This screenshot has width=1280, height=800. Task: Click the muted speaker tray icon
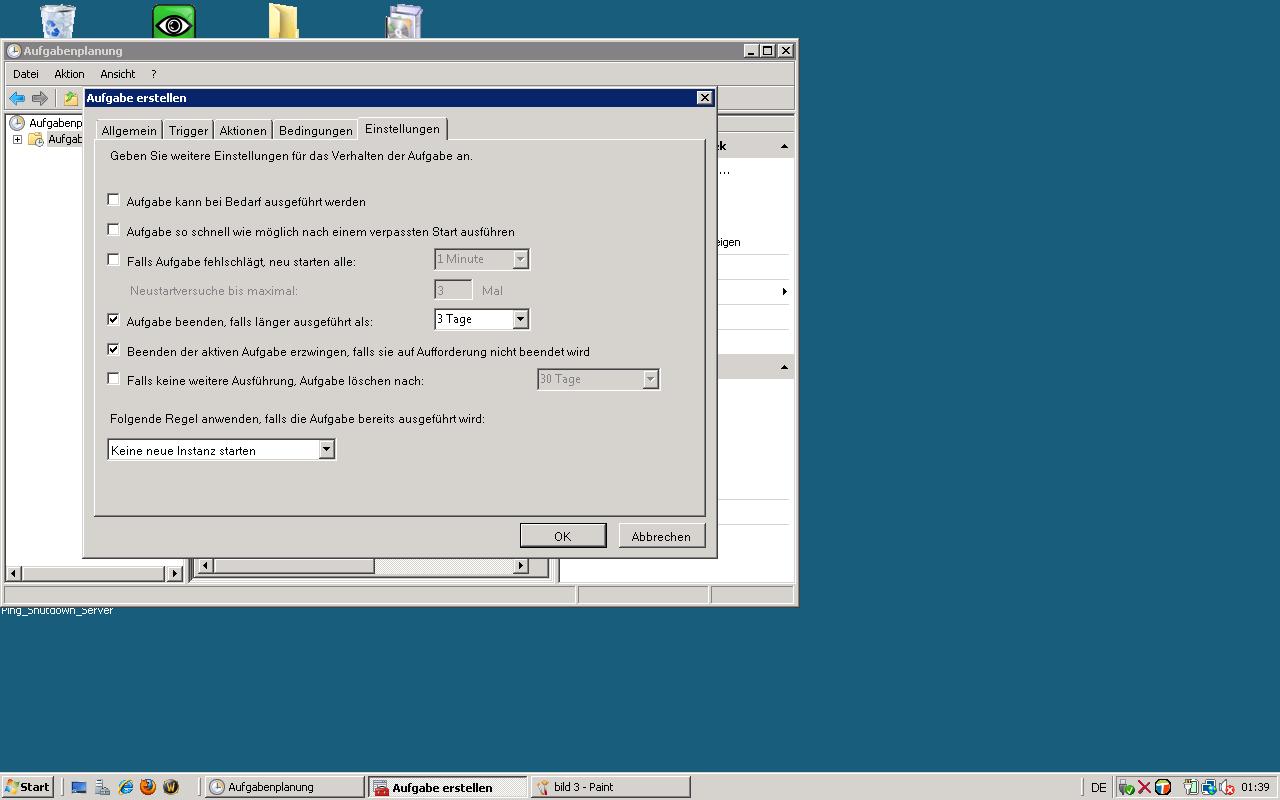1226,787
